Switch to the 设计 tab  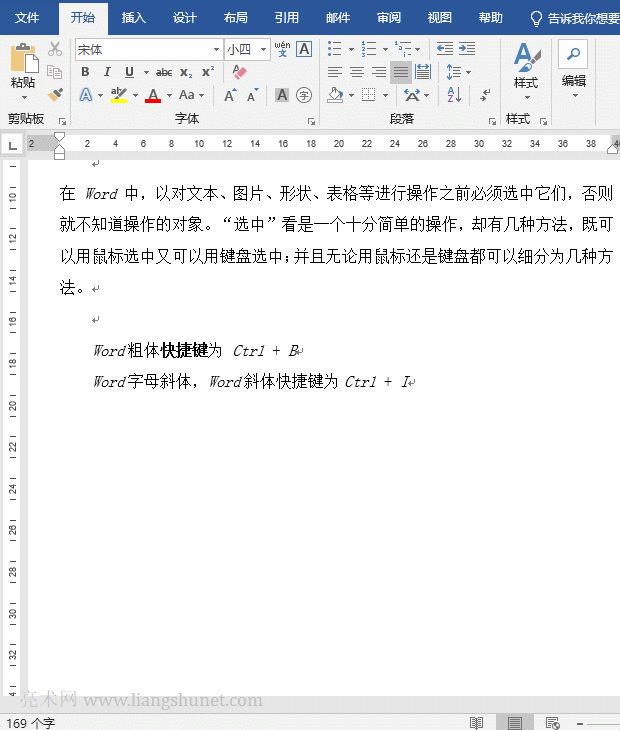pyautogui.click(x=184, y=18)
